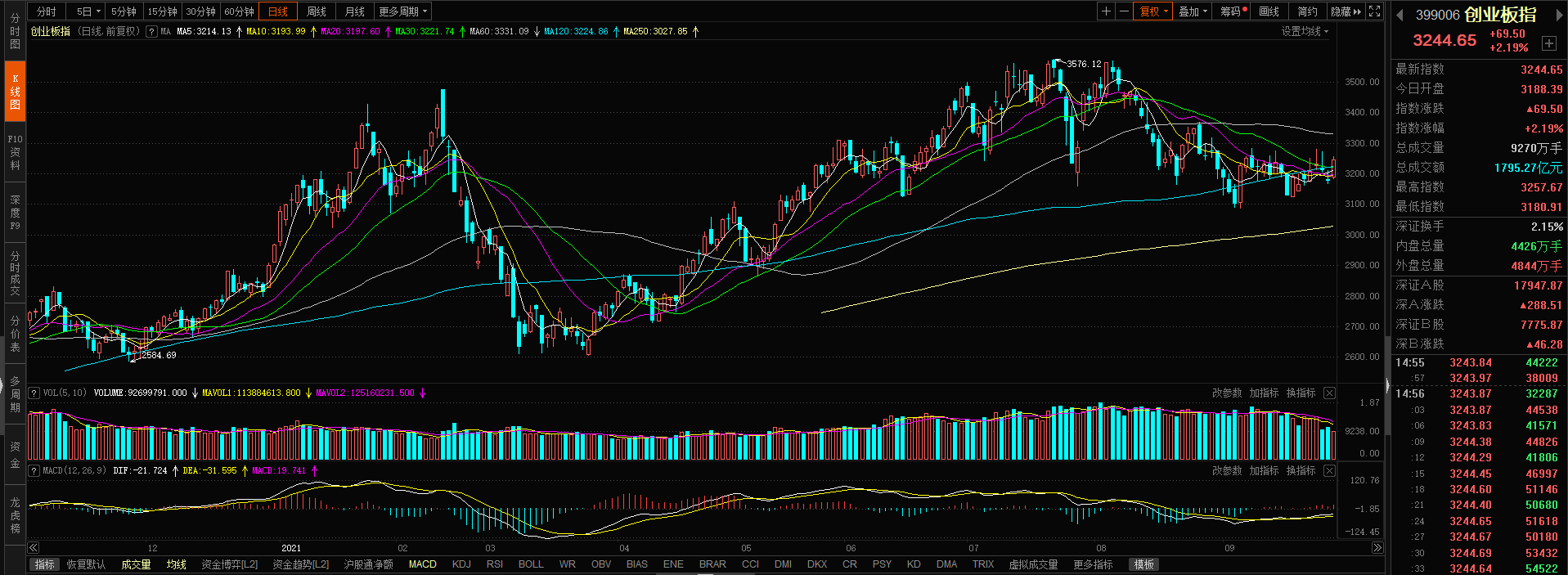The width and height of the screenshot is (1568, 575).
Task: Go to previous stock using left arrow
Action: point(1400,15)
